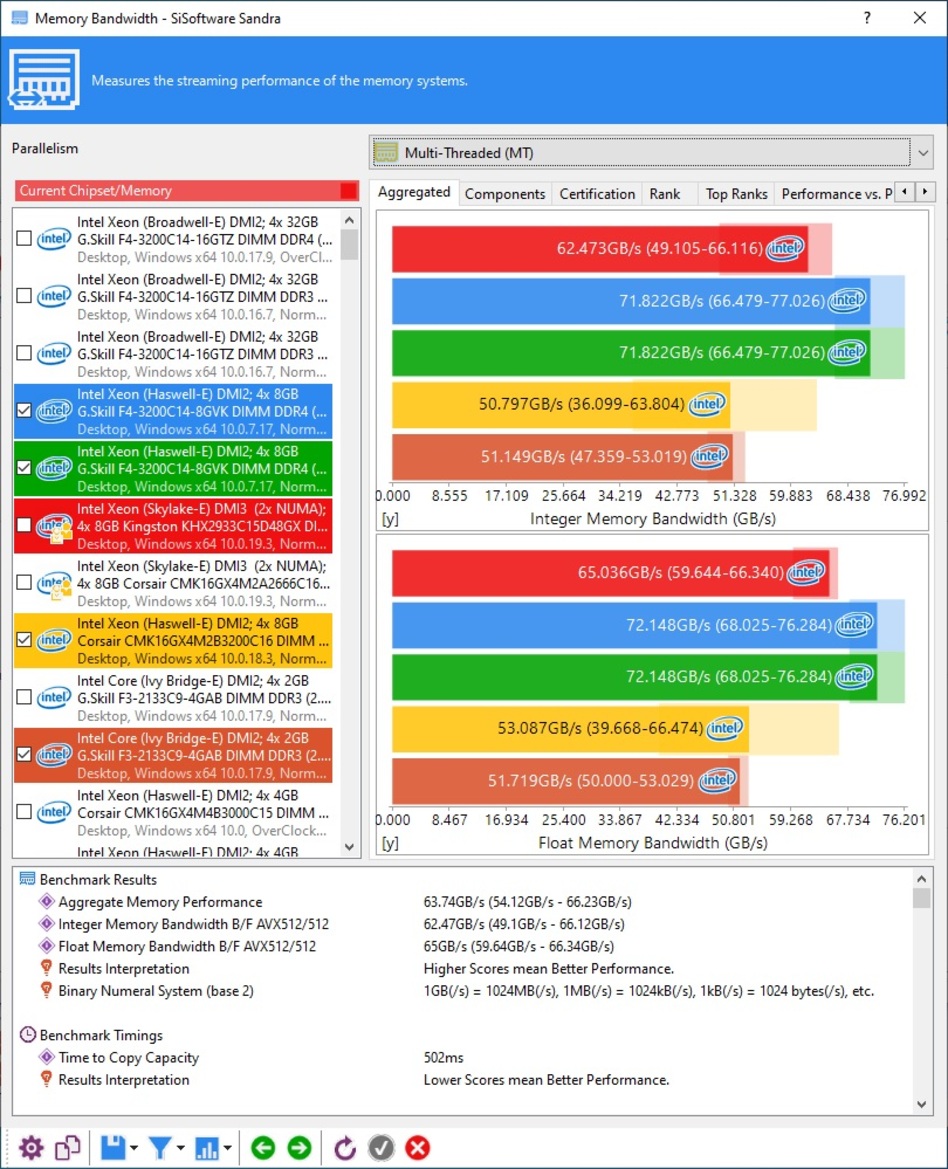
Task: Open the dropdown arrow next to the chart icon
Action: coord(227,1148)
